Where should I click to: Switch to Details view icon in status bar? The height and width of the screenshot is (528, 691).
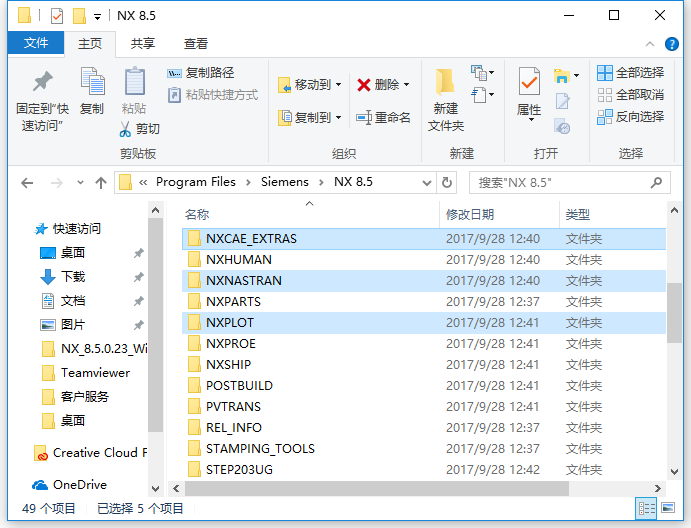pyautogui.click(x=646, y=509)
